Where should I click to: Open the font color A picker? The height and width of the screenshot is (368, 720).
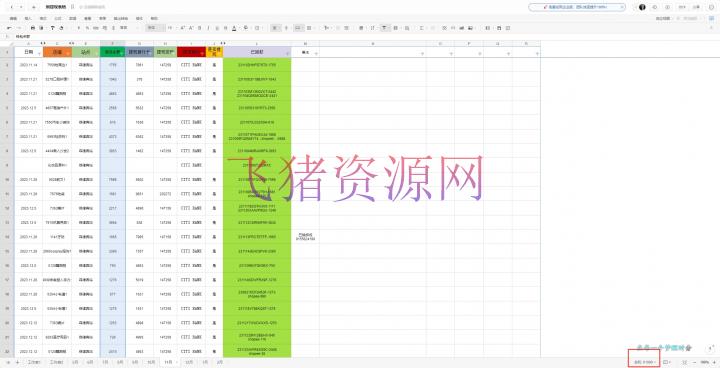234,28
